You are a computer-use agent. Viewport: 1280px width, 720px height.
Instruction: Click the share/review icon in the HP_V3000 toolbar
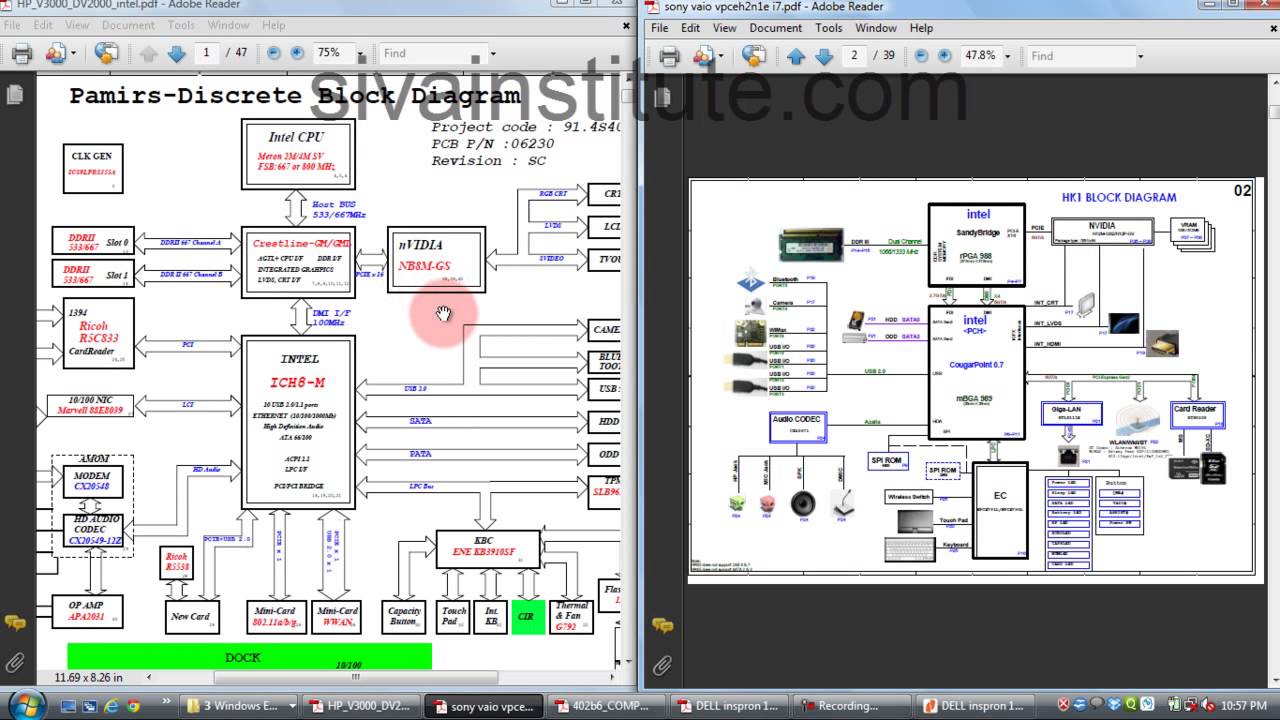pos(106,53)
